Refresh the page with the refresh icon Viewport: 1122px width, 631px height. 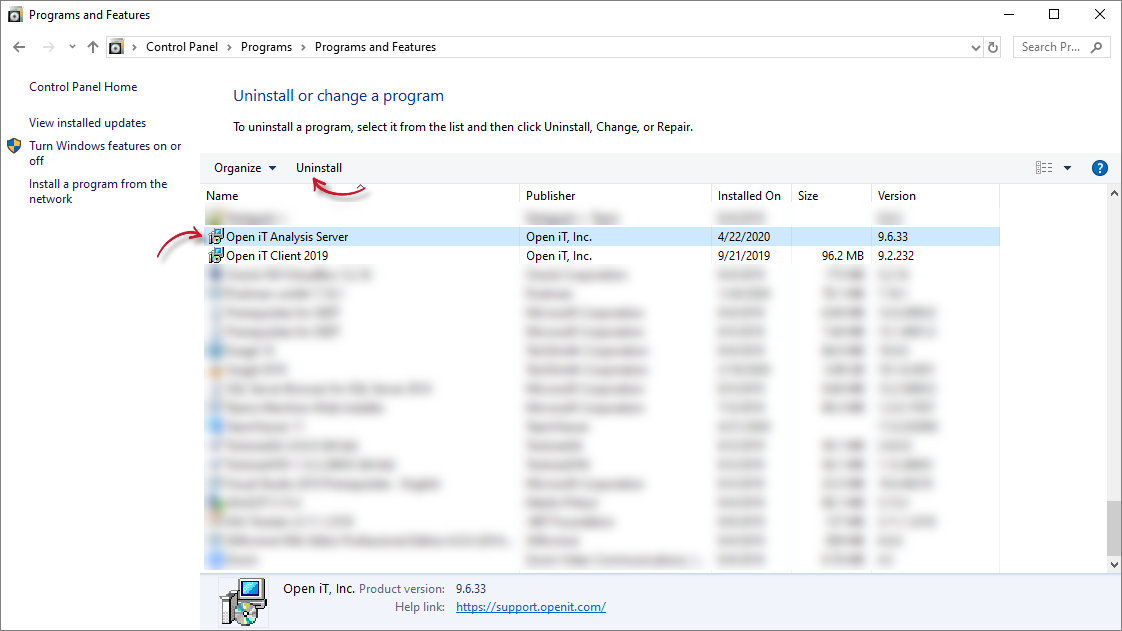click(992, 46)
